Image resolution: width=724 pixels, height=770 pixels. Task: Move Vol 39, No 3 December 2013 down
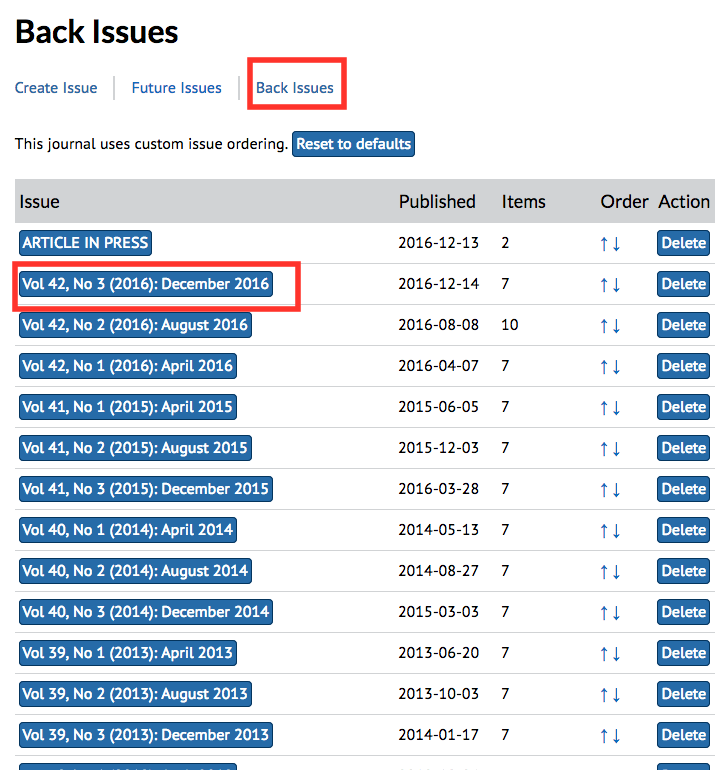[617, 735]
